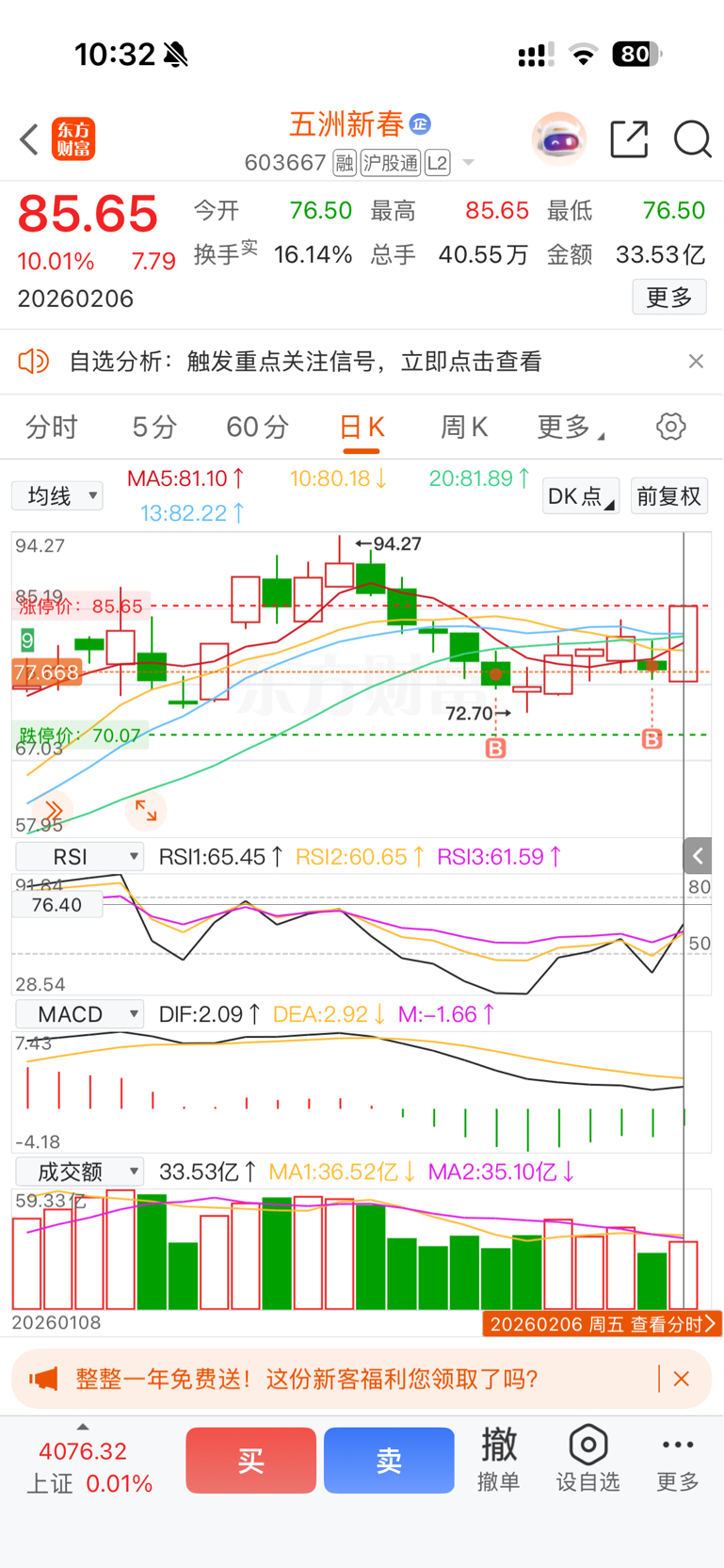The width and height of the screenshot is (724, 1568).
Task: Tap the RSI1:65.45 reading
Action: pos(220,856)
